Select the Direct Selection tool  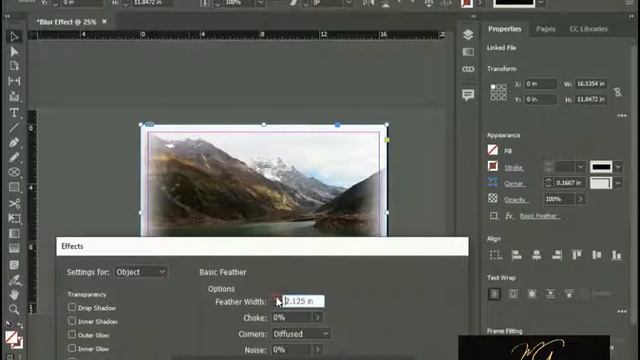tap(14, 51)
